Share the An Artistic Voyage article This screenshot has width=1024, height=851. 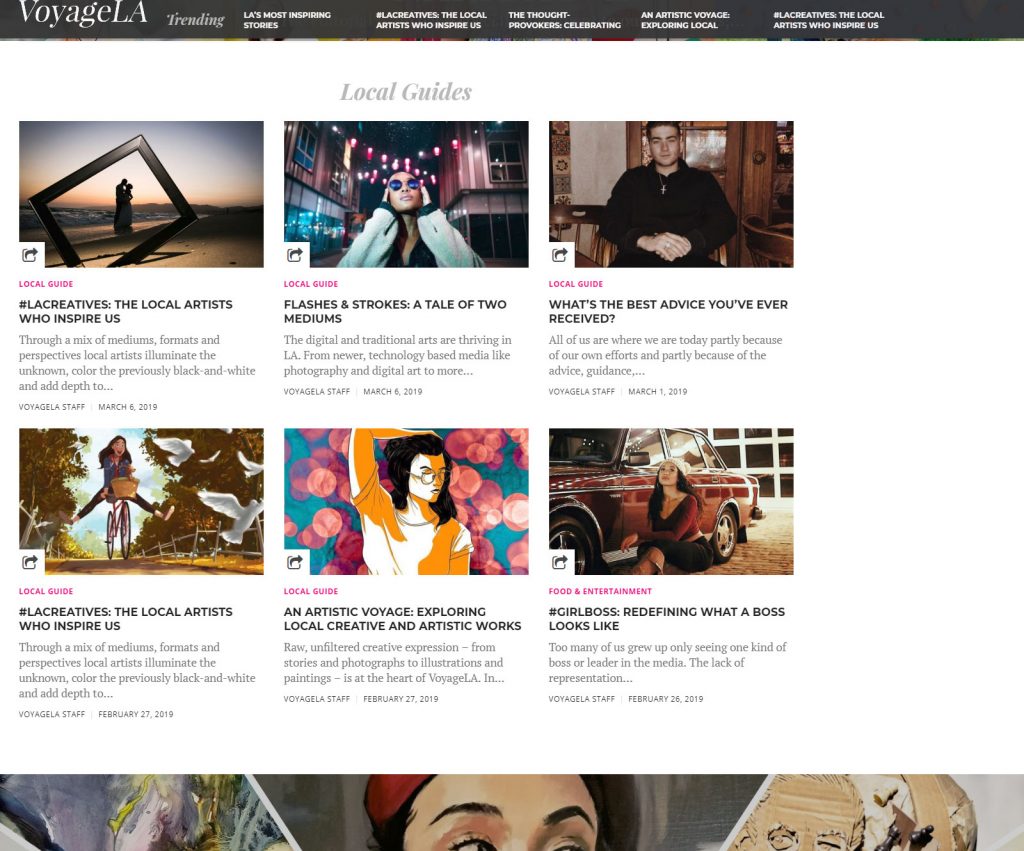click(x=296, y=562)
